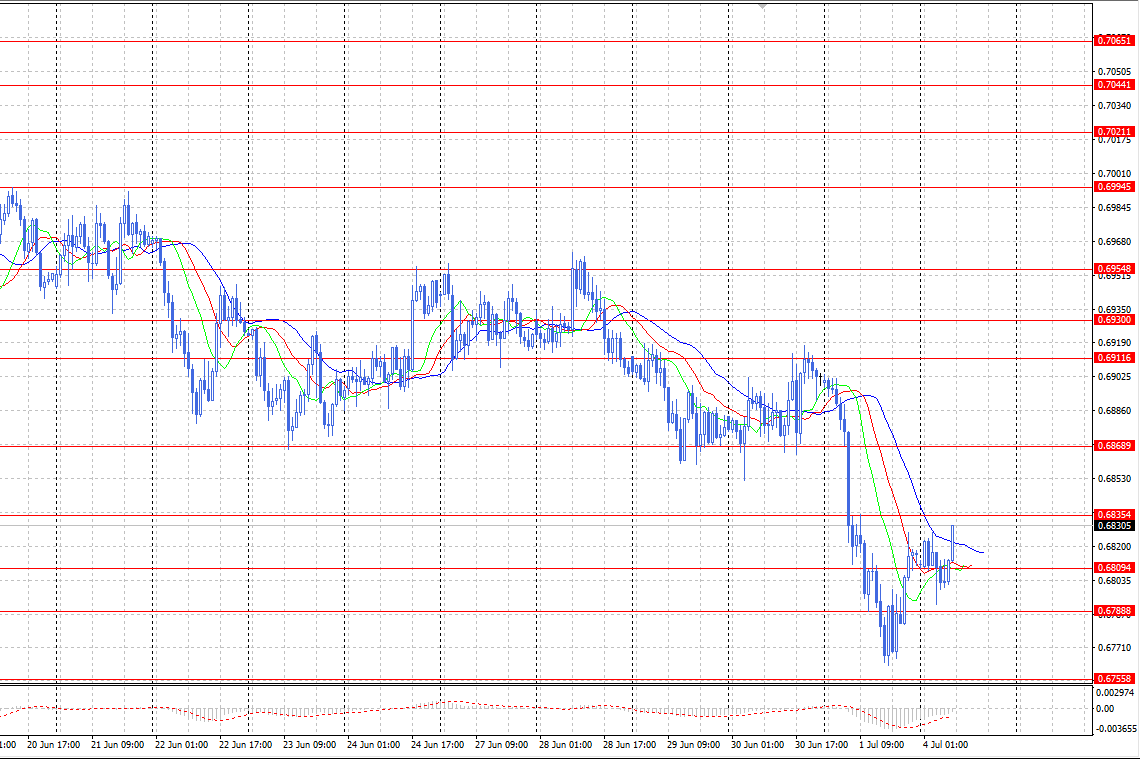Image resolution: width=1140 pixels, height=759 pixels.
Task: Select the red 0.70211 price level label
Action: 1114,132
